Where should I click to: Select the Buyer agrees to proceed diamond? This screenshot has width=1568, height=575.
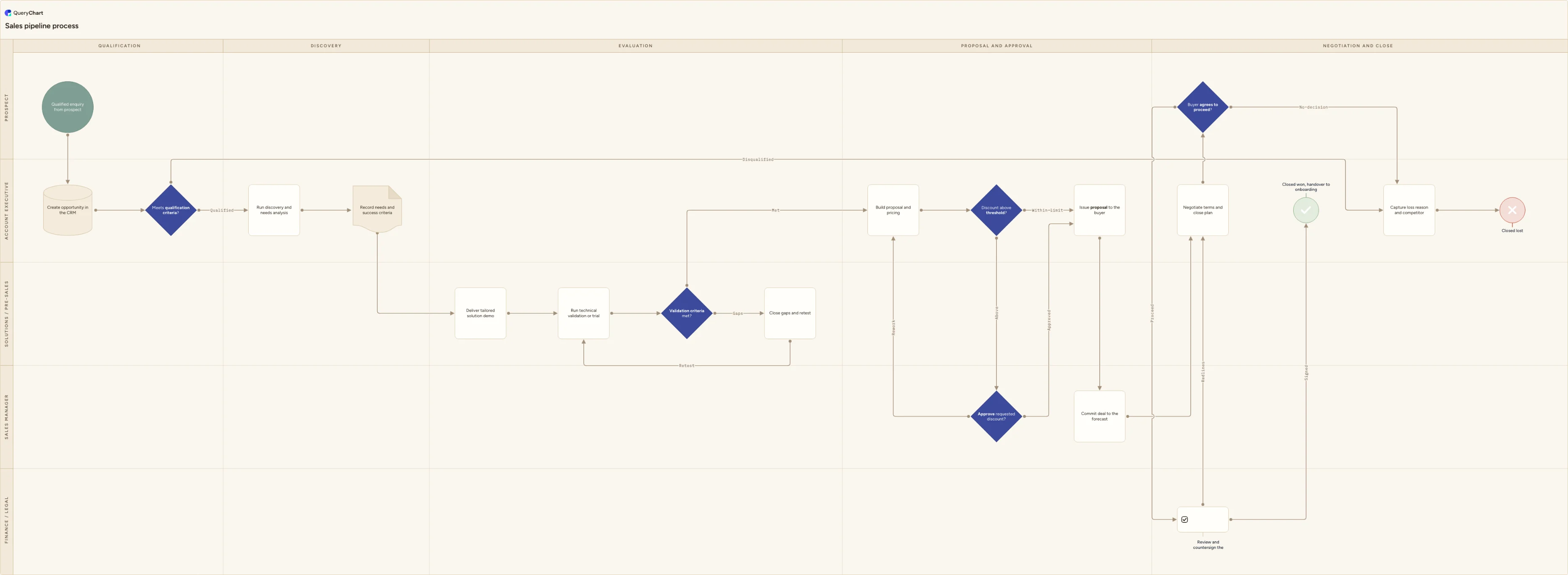[x=1203, y=107]
